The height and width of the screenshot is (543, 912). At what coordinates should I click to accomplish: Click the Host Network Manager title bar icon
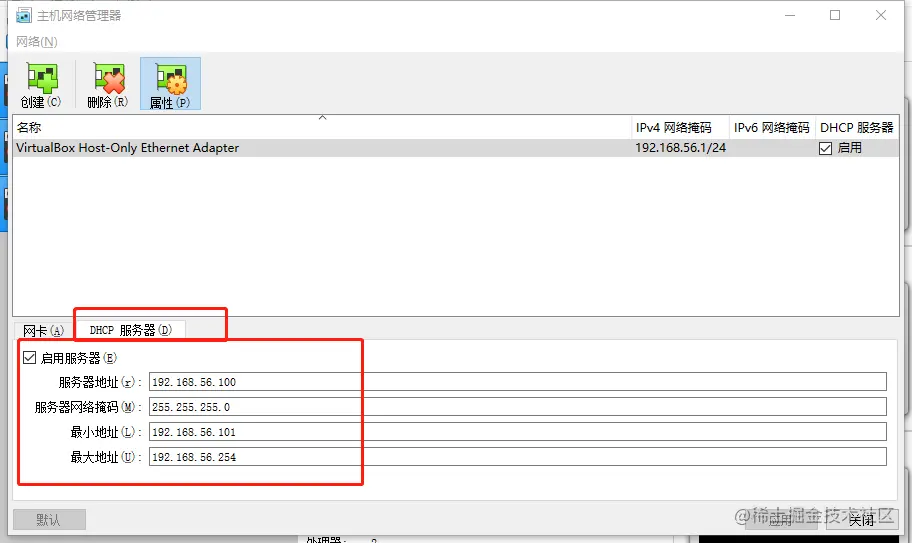[x=24, y=15]
